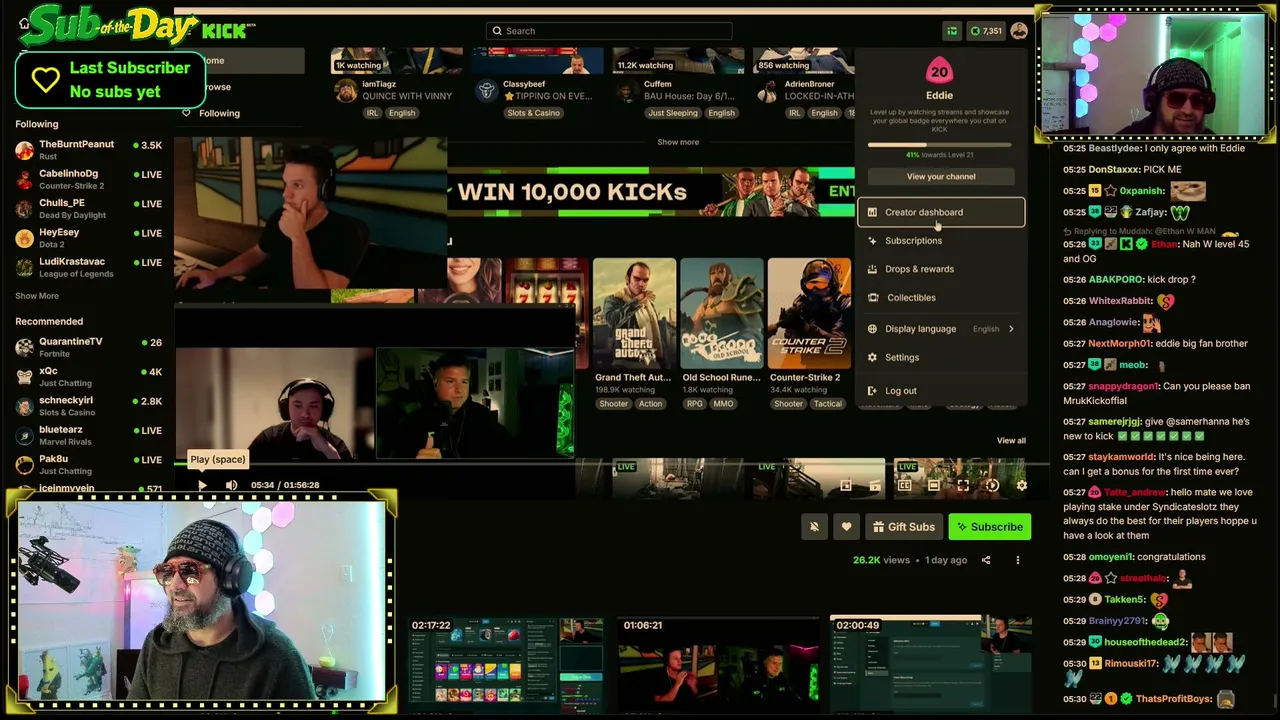Click the green Subscribe button
This screenshot has height=720, width=1280.
[x=989, y=527]
